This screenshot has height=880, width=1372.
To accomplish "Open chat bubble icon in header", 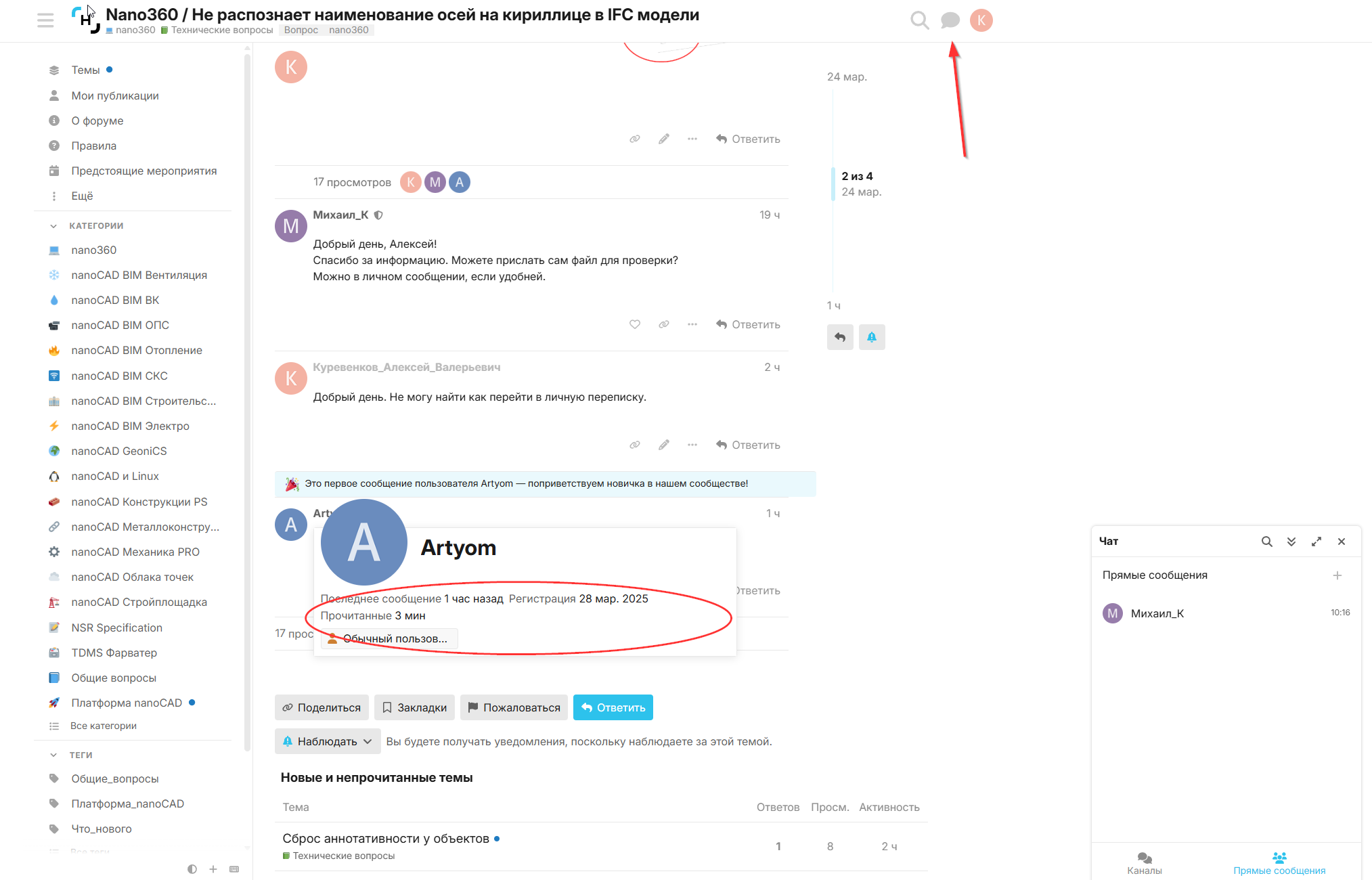I will (x=950, y=20).
